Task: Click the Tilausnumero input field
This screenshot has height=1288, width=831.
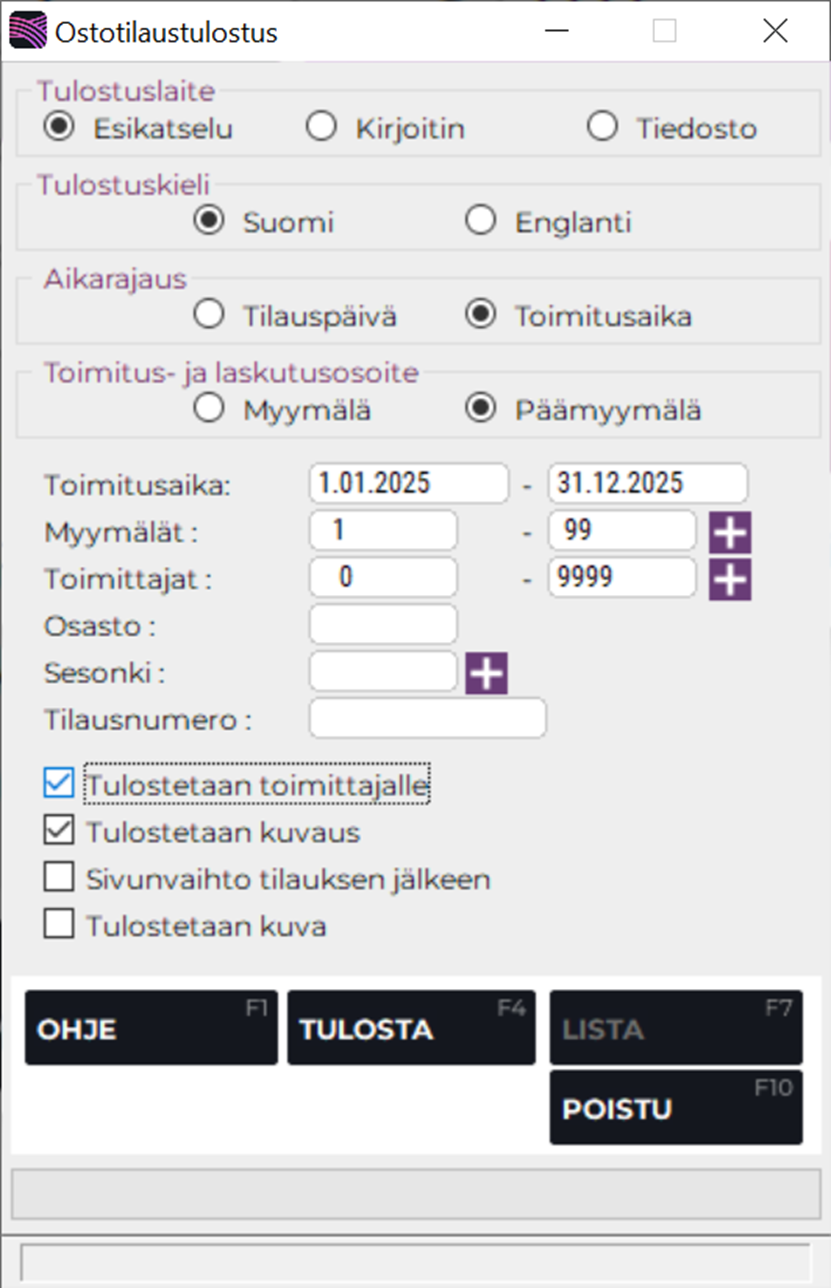Action: pos(427,718)
